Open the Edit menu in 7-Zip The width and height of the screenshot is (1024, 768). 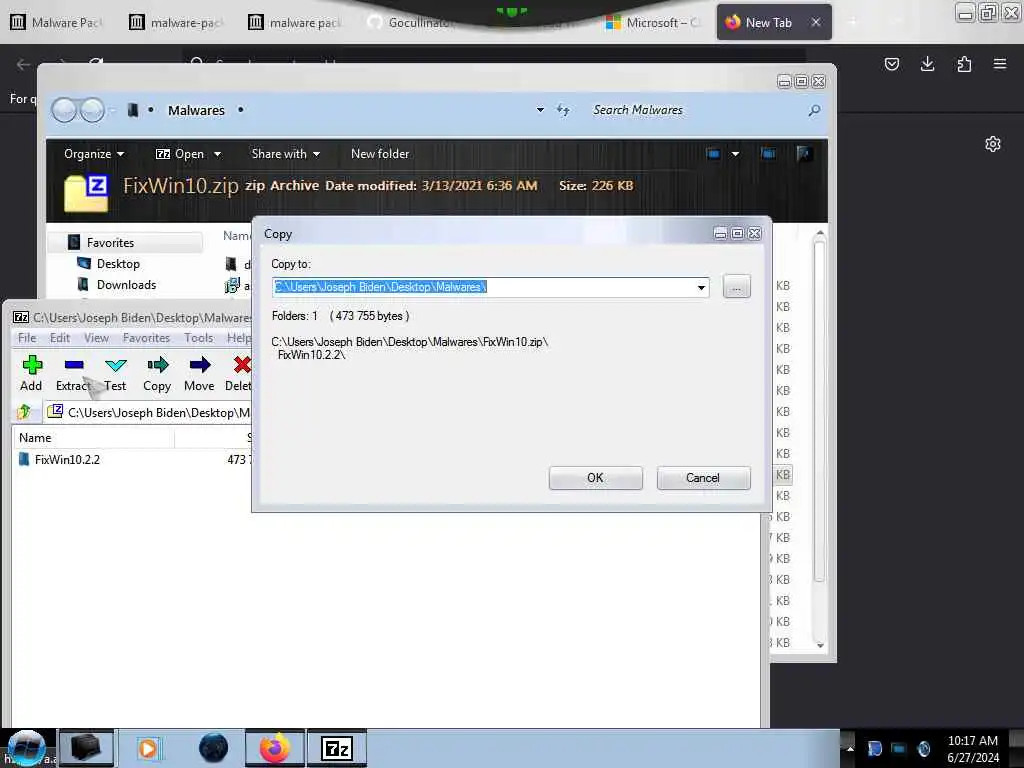[59, 338]
